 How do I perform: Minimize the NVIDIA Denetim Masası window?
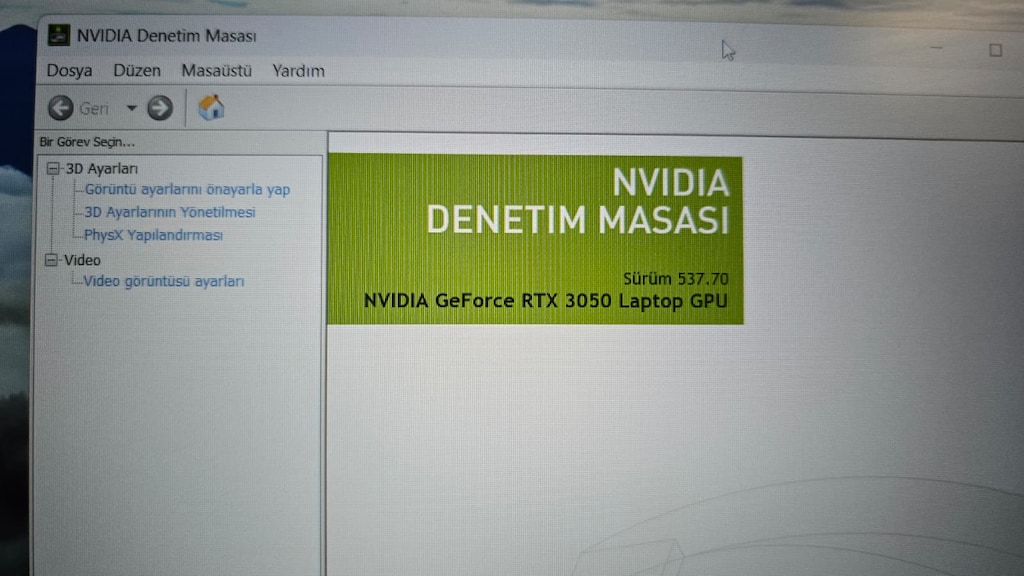point(936,48)
